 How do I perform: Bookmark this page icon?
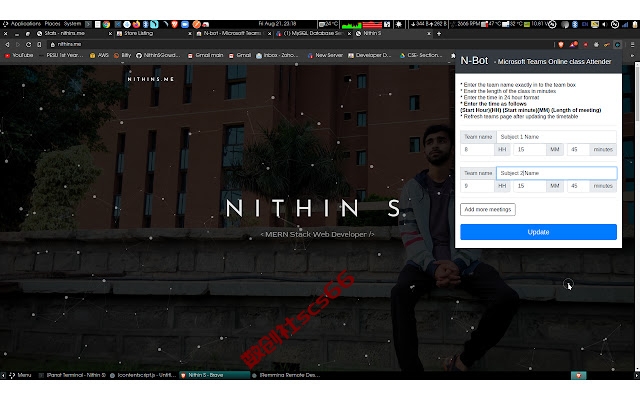(x=39, y=44)
